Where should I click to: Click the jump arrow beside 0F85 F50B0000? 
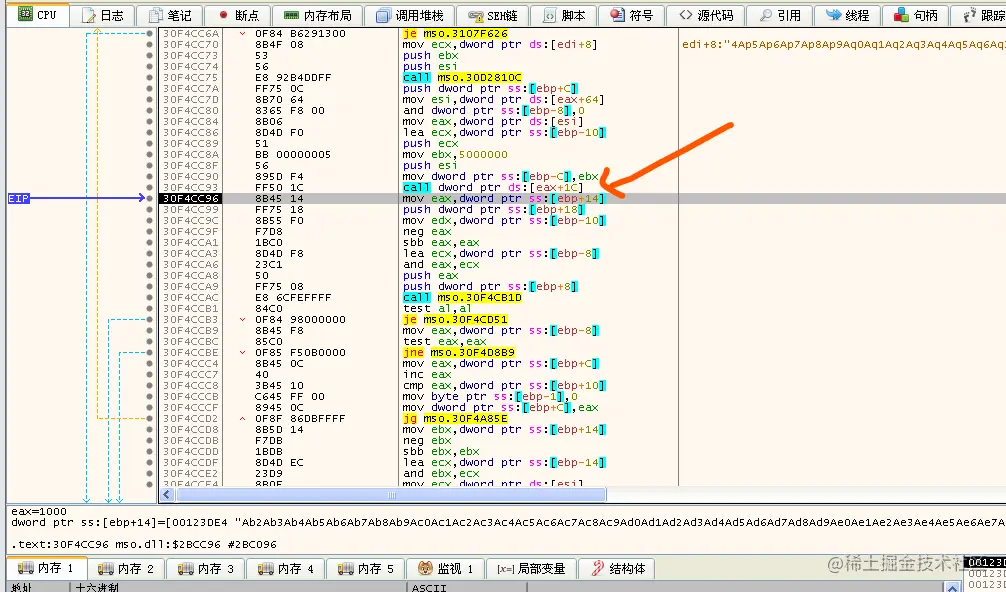coord(242,353)
